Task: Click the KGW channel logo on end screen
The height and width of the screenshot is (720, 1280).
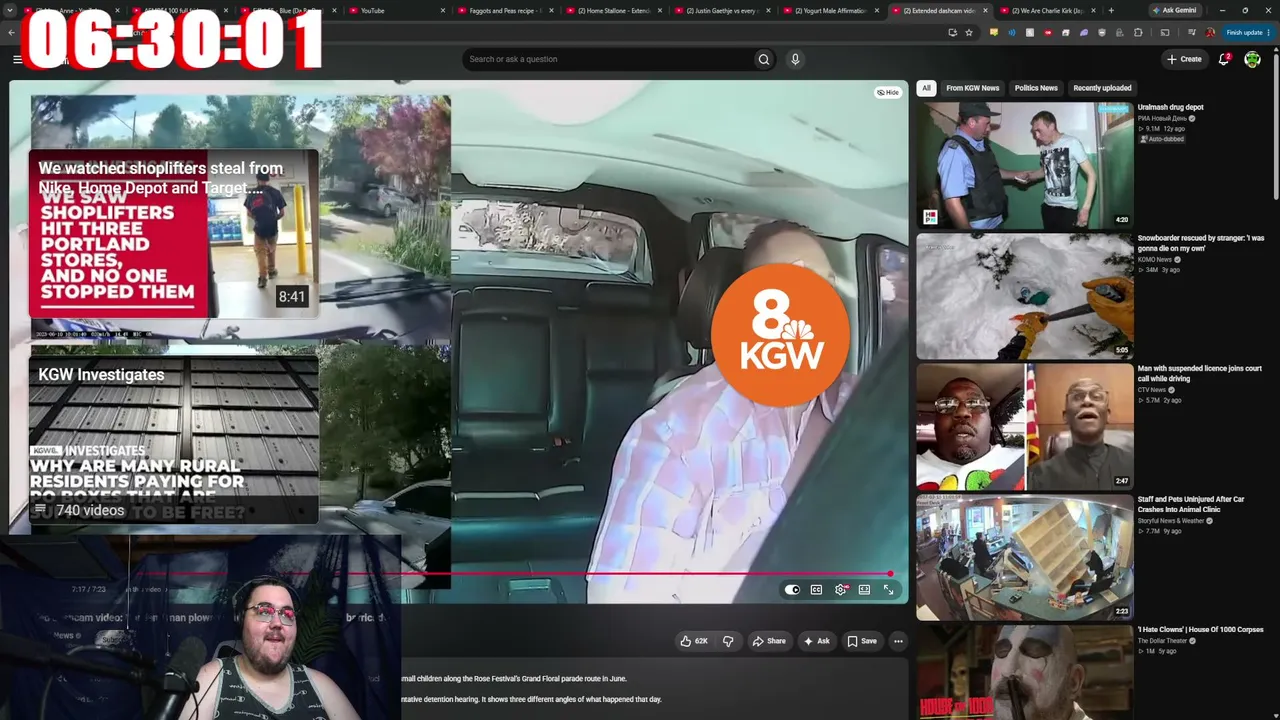Action: point(780,335)
